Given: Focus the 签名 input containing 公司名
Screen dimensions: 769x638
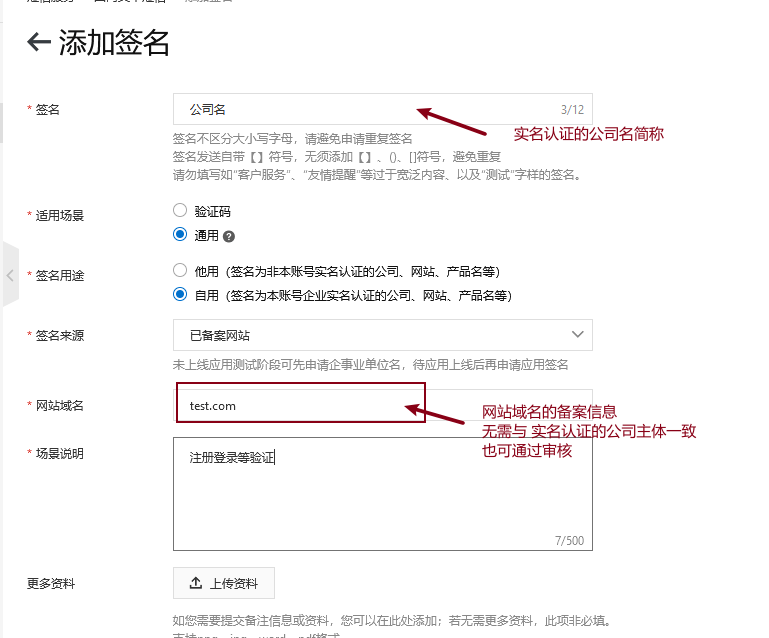Looking at the screenshot, I should (x=360, y=109).
